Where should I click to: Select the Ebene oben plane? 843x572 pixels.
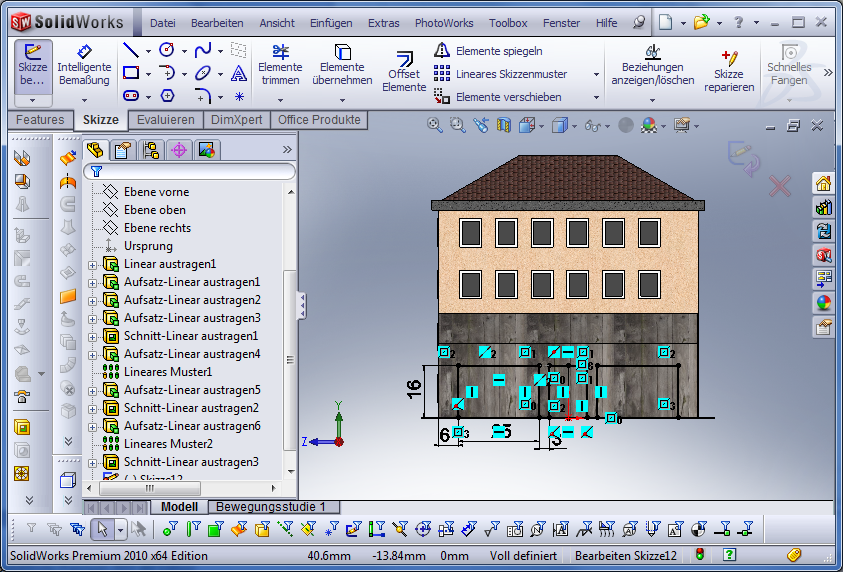click(x=155, y=210)
